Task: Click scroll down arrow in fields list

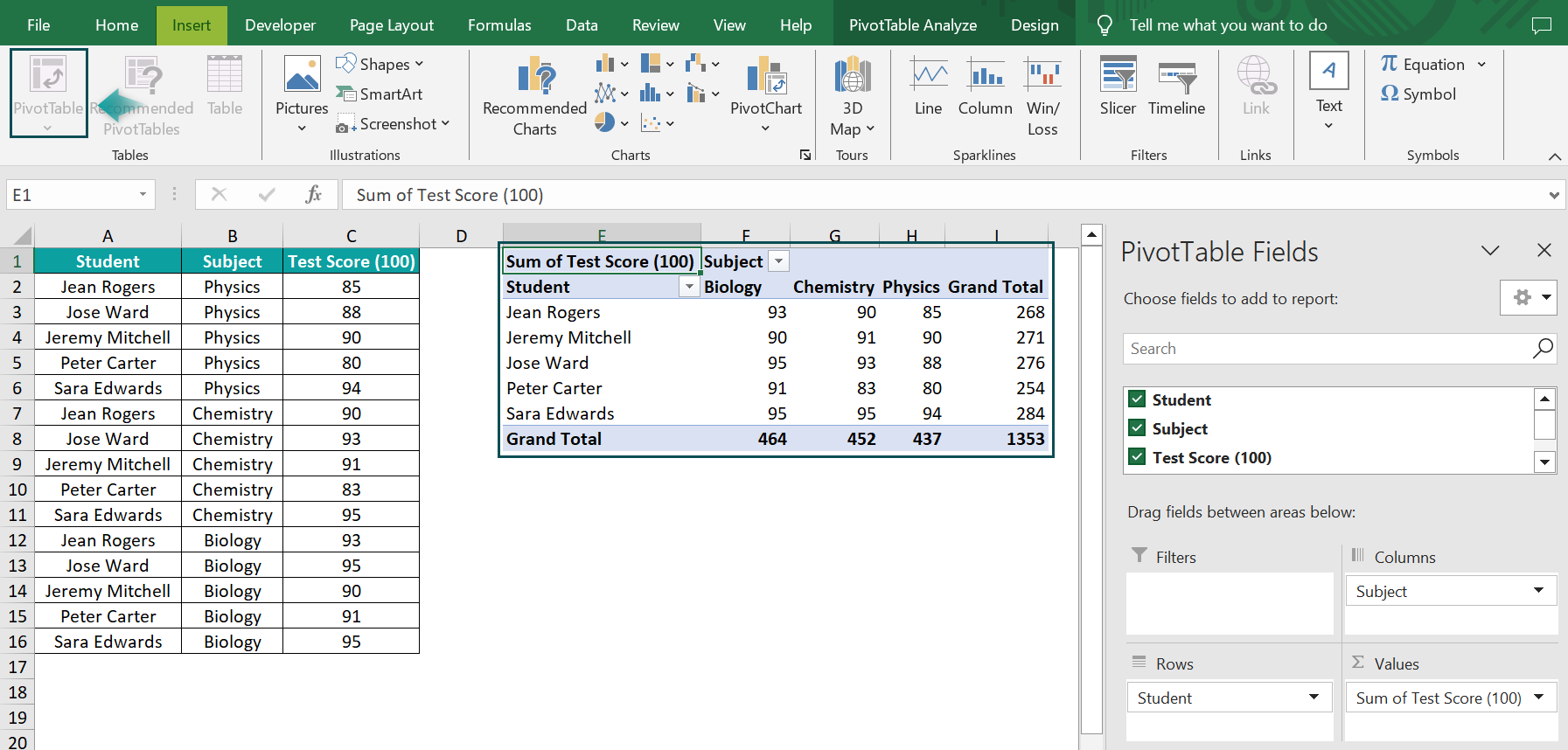Action: pyautogui.click(x=1545, y=462)
